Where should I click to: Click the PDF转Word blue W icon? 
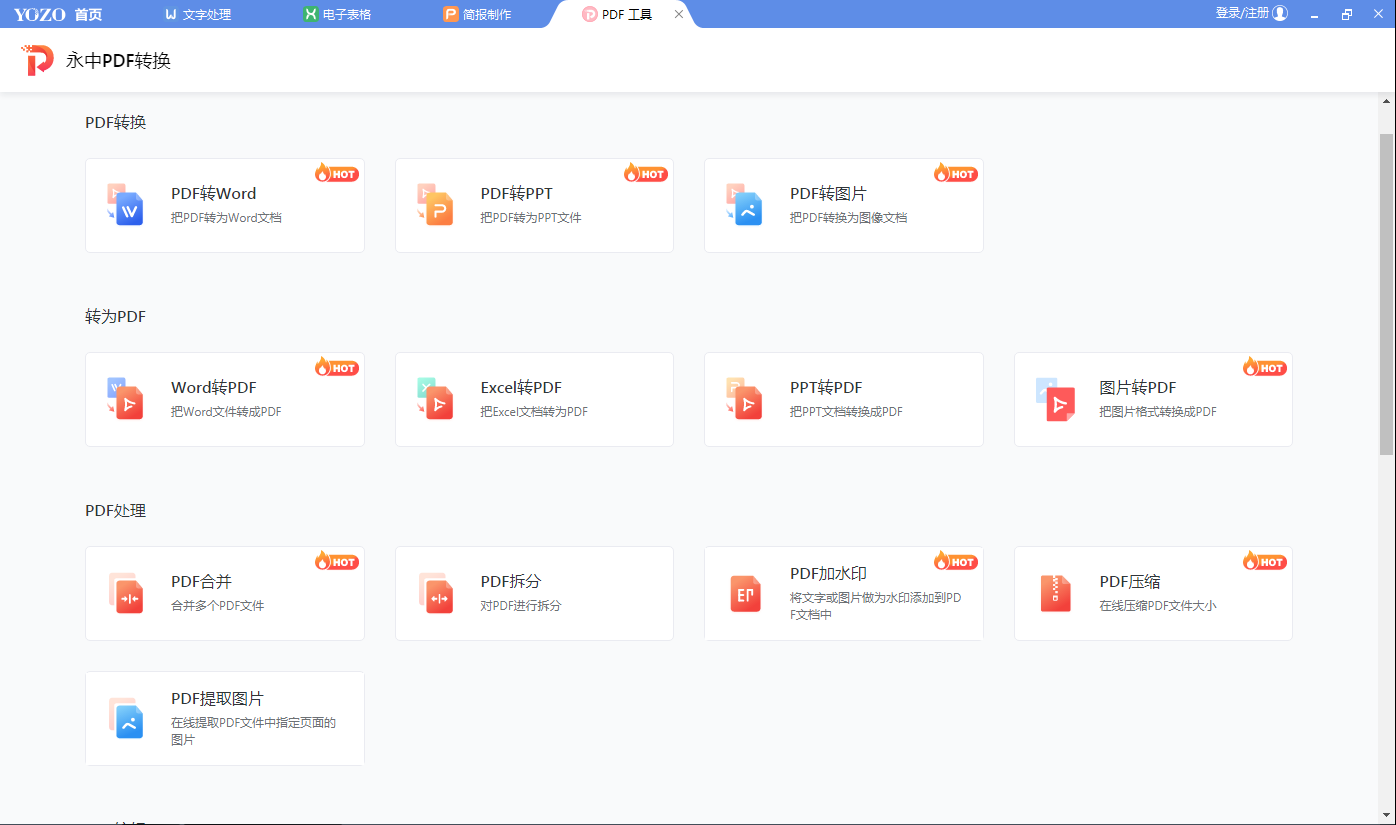126,204
